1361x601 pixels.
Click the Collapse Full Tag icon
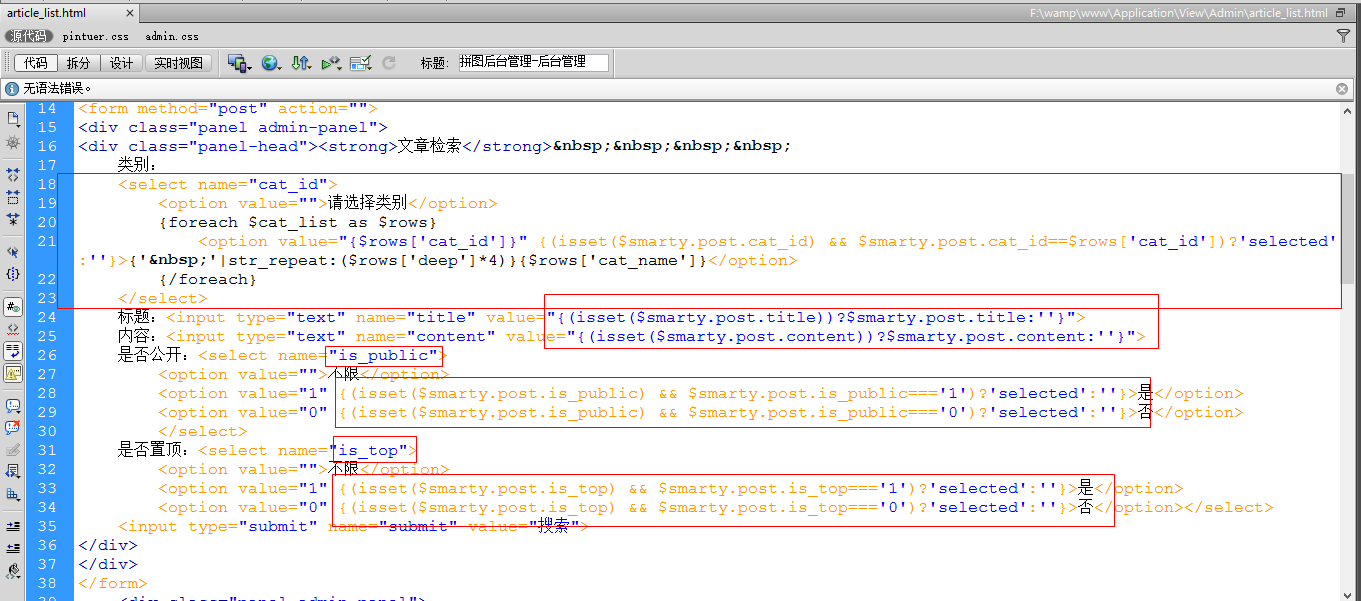pos(13,174)
